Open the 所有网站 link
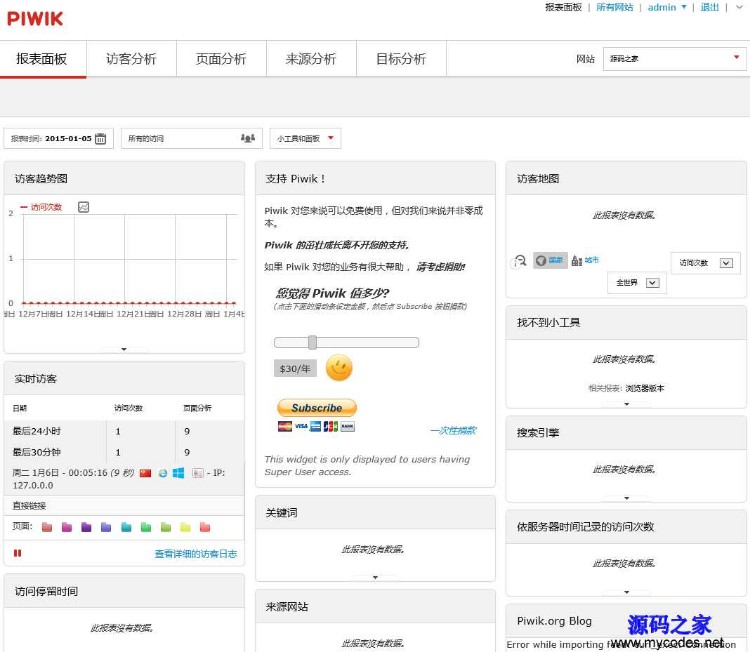Screen dimensions: 750x652 pyautogui.click(x=614, y=7)
